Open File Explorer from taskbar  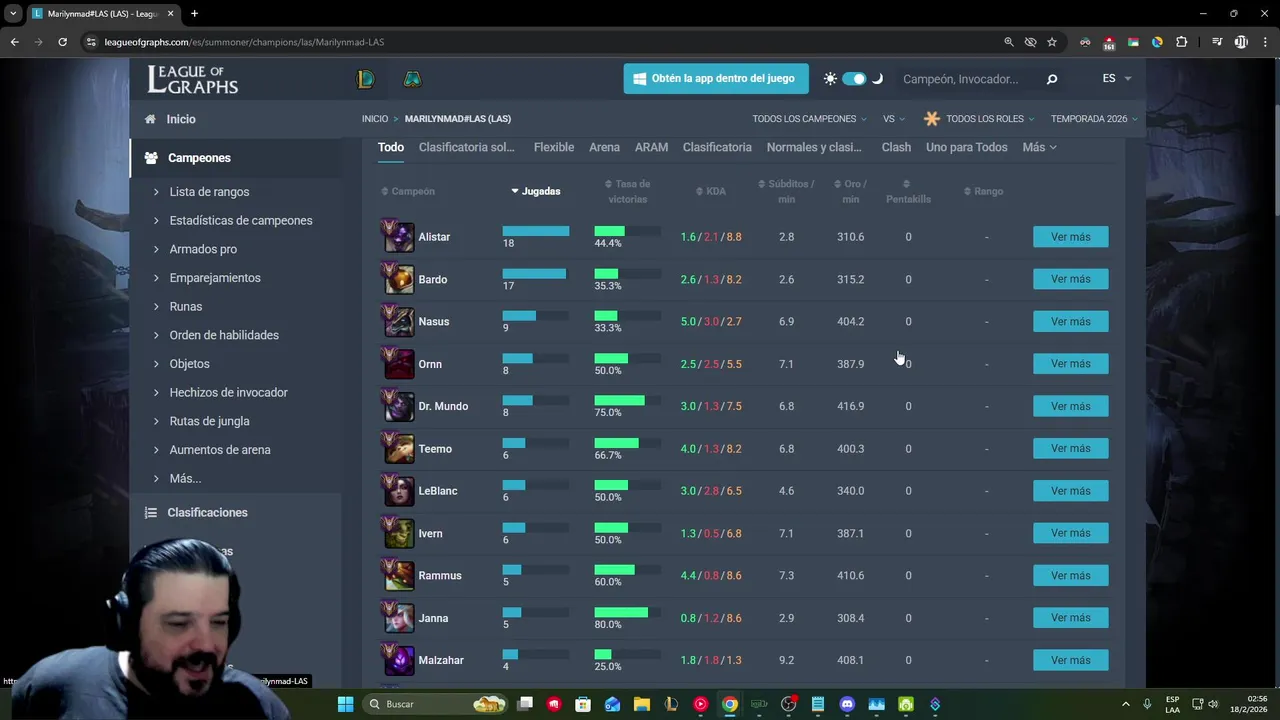tap(642, 704)
